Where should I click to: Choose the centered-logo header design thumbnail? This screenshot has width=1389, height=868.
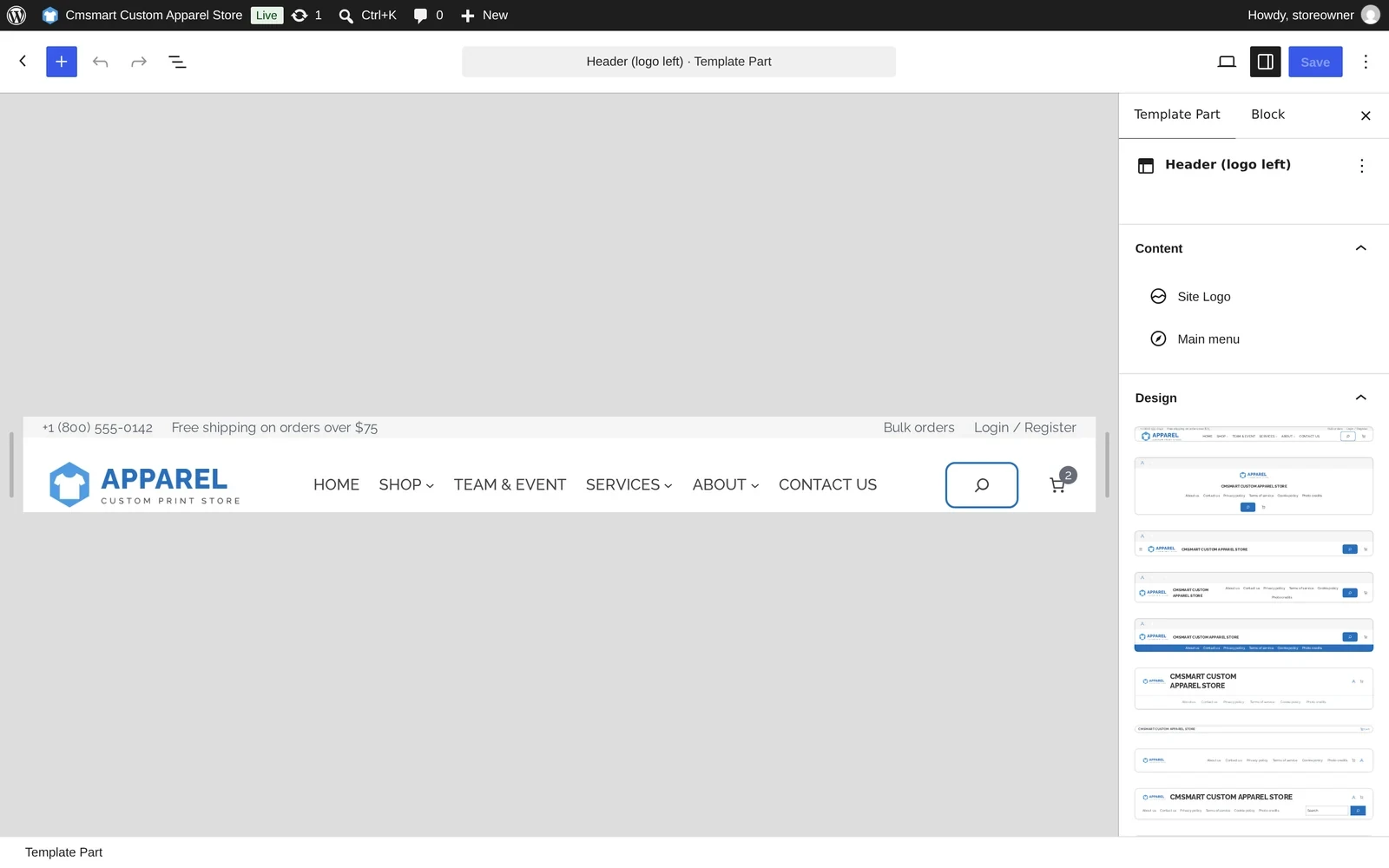pyautogui.click(x=1254, y=486)
